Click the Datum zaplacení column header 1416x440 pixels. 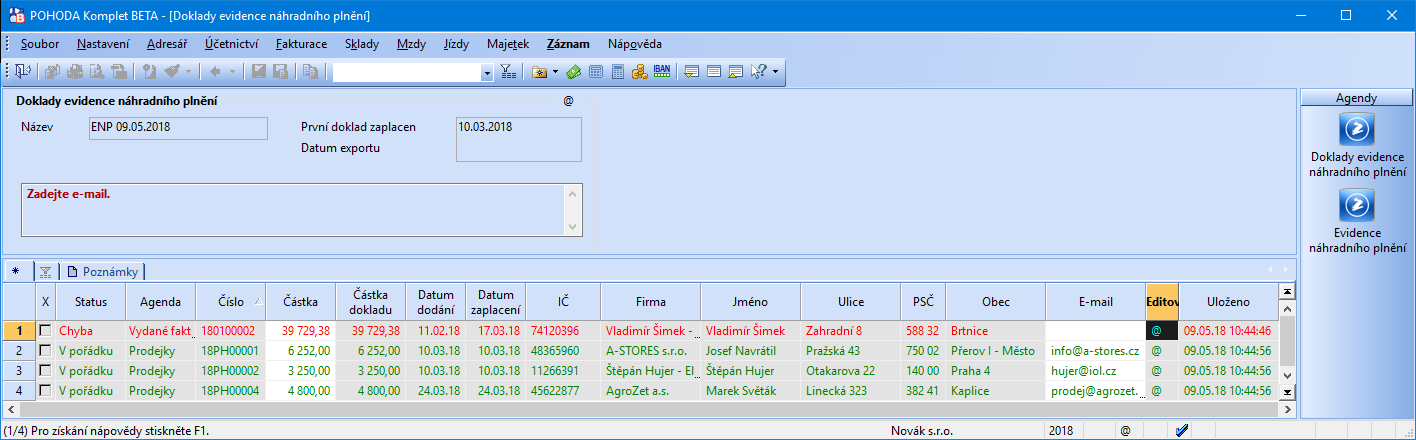coord(496,302)
